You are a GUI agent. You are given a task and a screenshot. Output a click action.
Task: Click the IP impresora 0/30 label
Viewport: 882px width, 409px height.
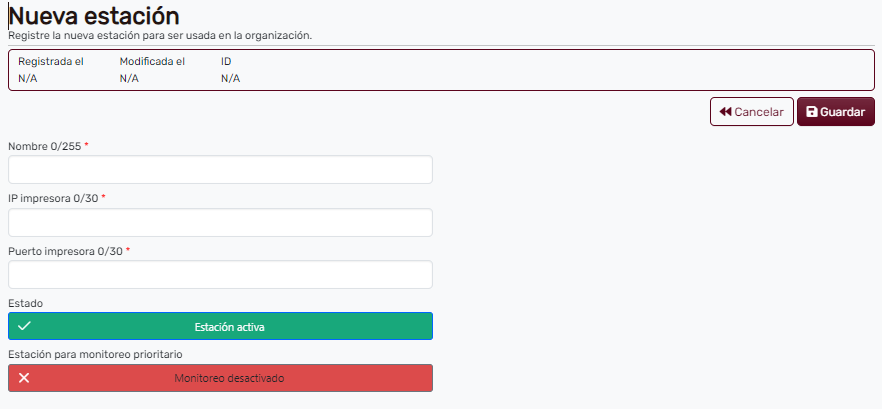point(54,198)
